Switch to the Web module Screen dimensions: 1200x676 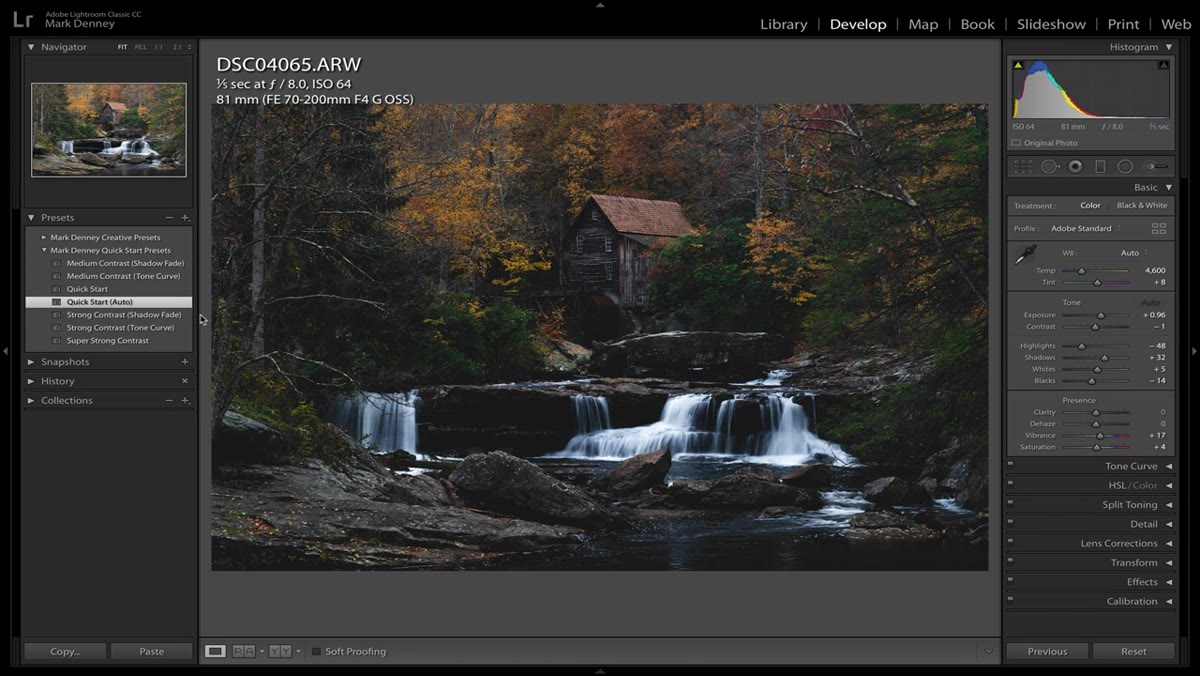tap(1176, 24)
